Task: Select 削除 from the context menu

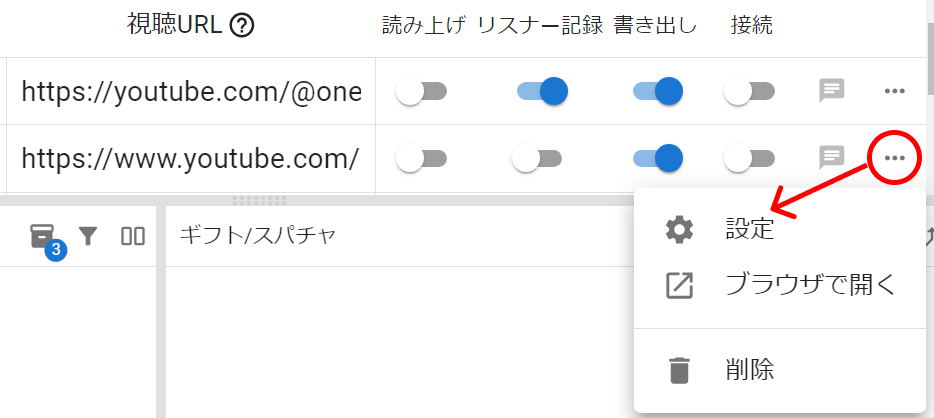Action: click(749, 370)
